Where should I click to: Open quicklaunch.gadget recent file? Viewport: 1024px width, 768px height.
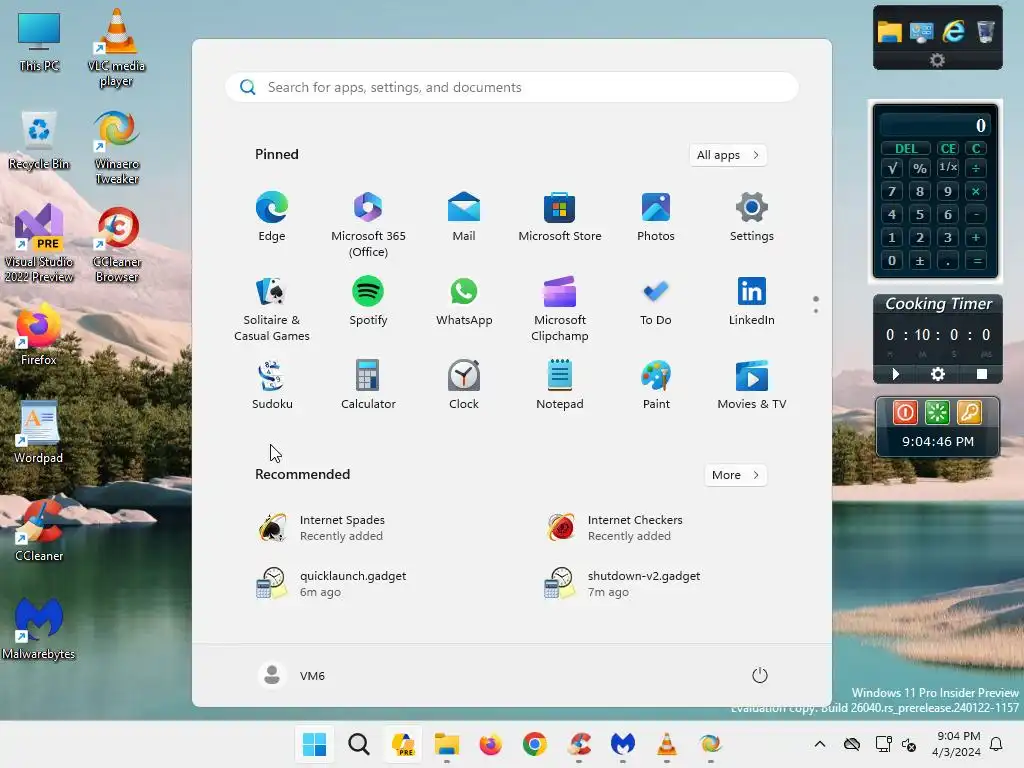coord(333,583)
